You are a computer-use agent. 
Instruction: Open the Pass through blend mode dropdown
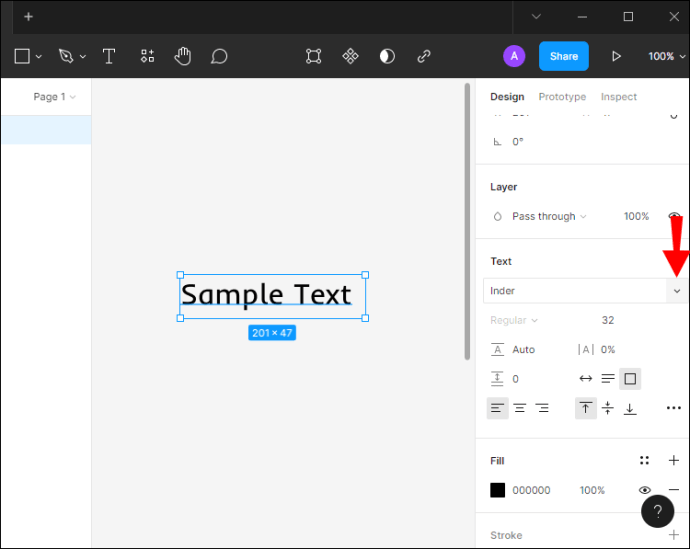click(x=549, y=216)
